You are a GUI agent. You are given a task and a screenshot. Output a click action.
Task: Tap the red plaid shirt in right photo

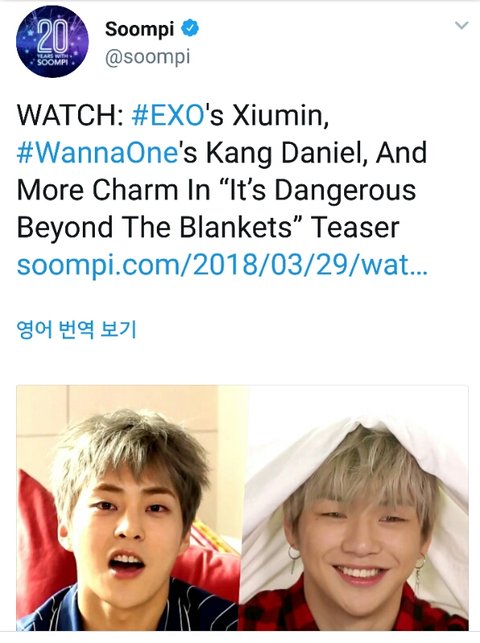353,607
